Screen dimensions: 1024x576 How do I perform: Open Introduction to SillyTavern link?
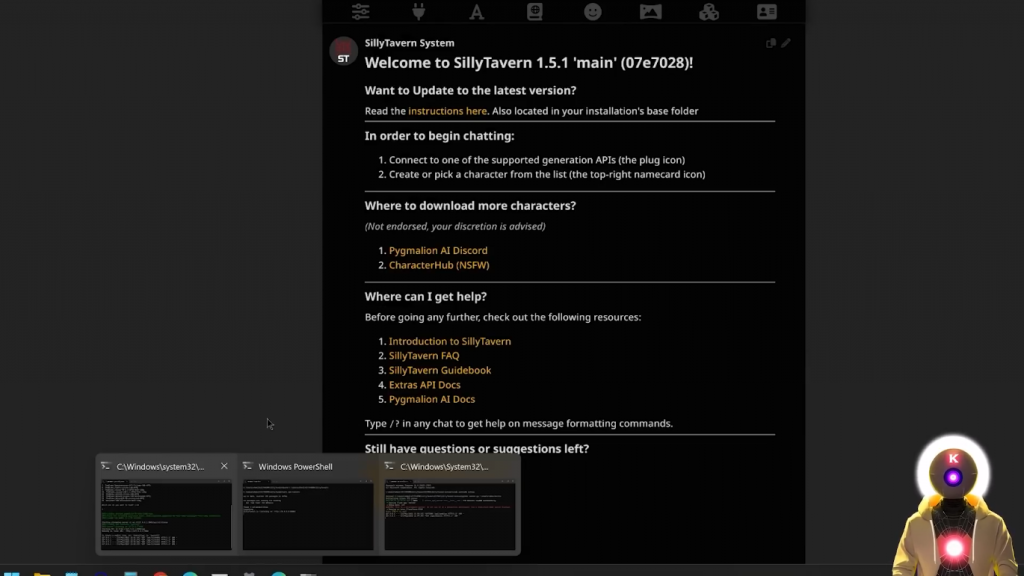tap(450, 341)
